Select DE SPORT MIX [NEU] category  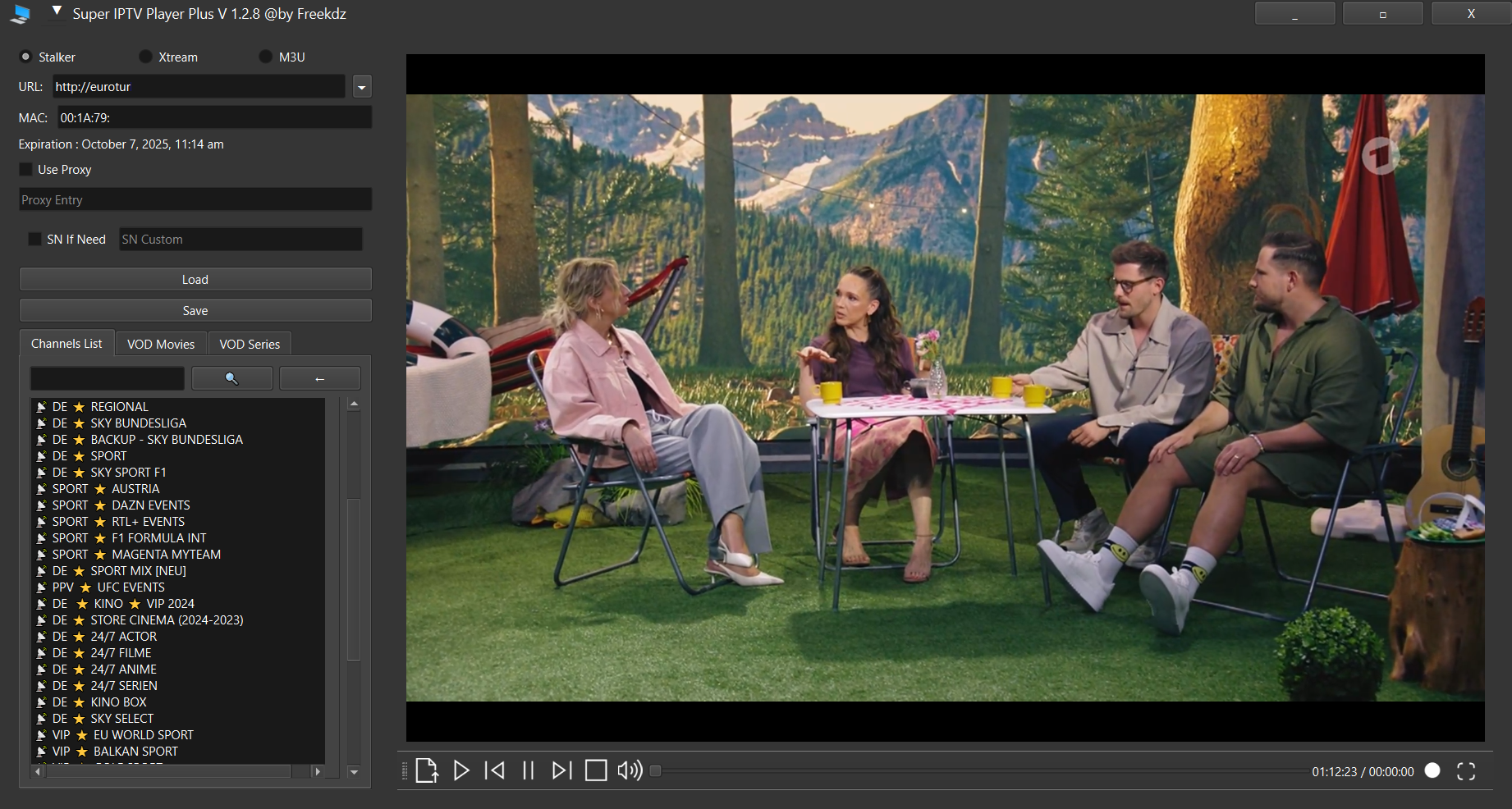[x=178, y=570]
